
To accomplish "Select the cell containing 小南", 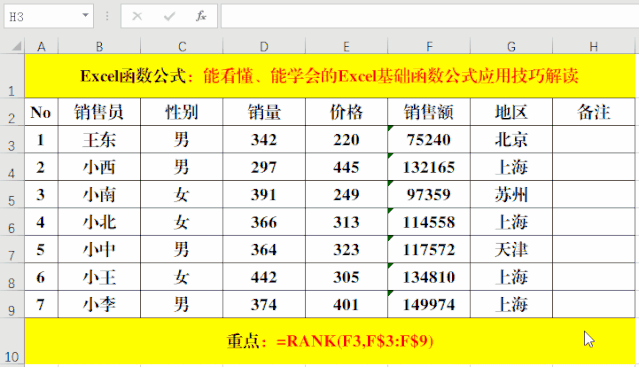I will [x=99, y=195].
